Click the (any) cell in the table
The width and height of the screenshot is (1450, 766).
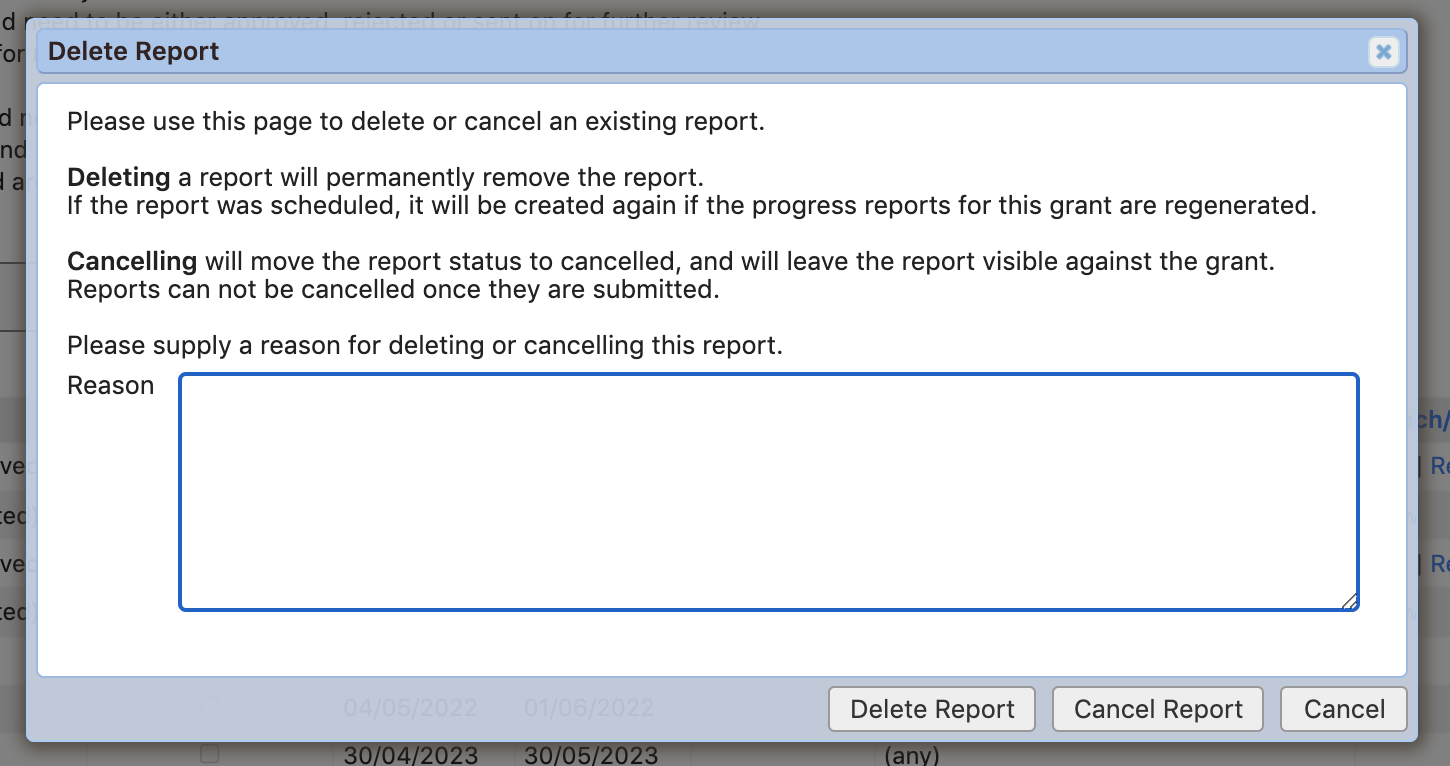point(912,755)
